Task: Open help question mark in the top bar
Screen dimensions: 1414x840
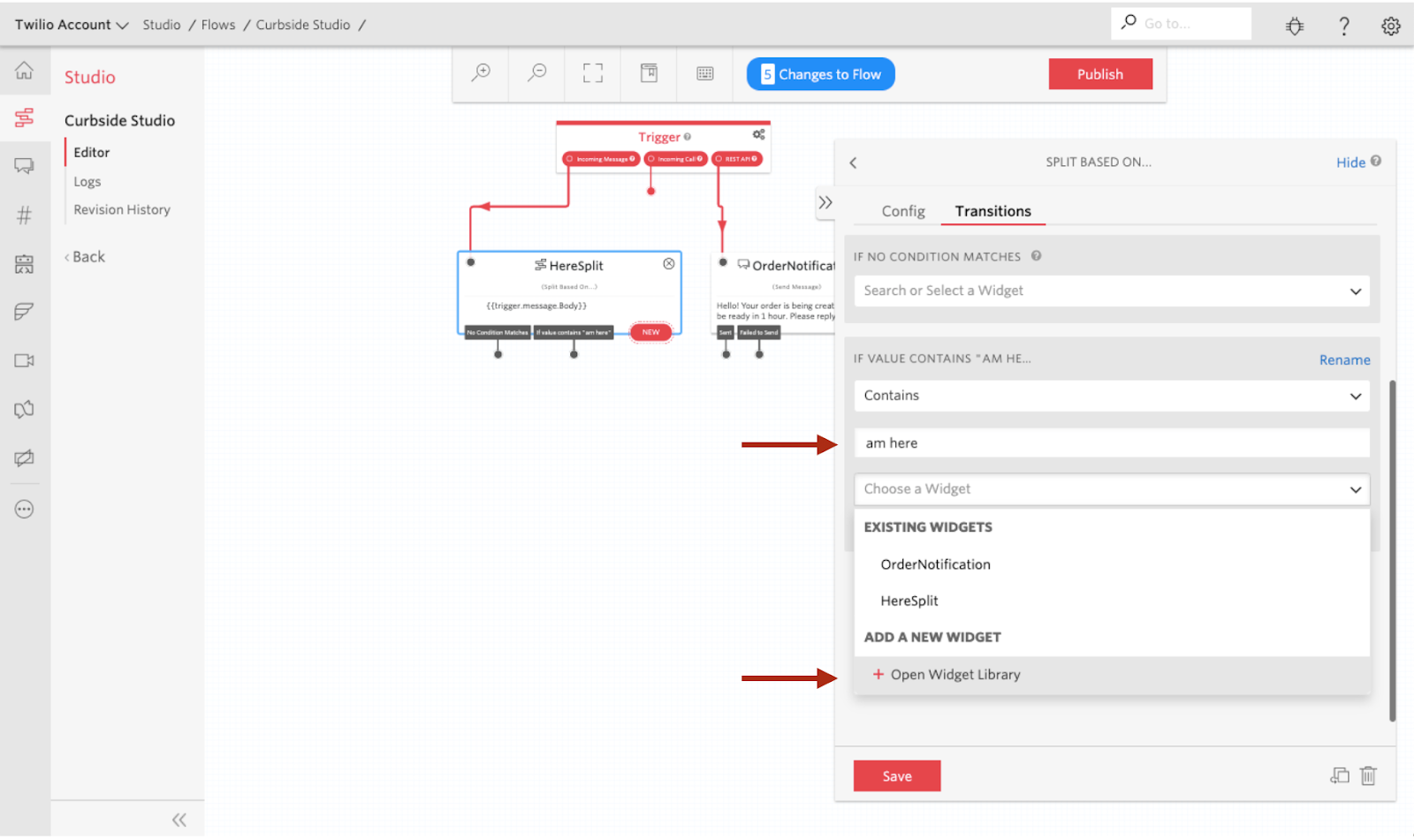Action: coord(1344,26)
